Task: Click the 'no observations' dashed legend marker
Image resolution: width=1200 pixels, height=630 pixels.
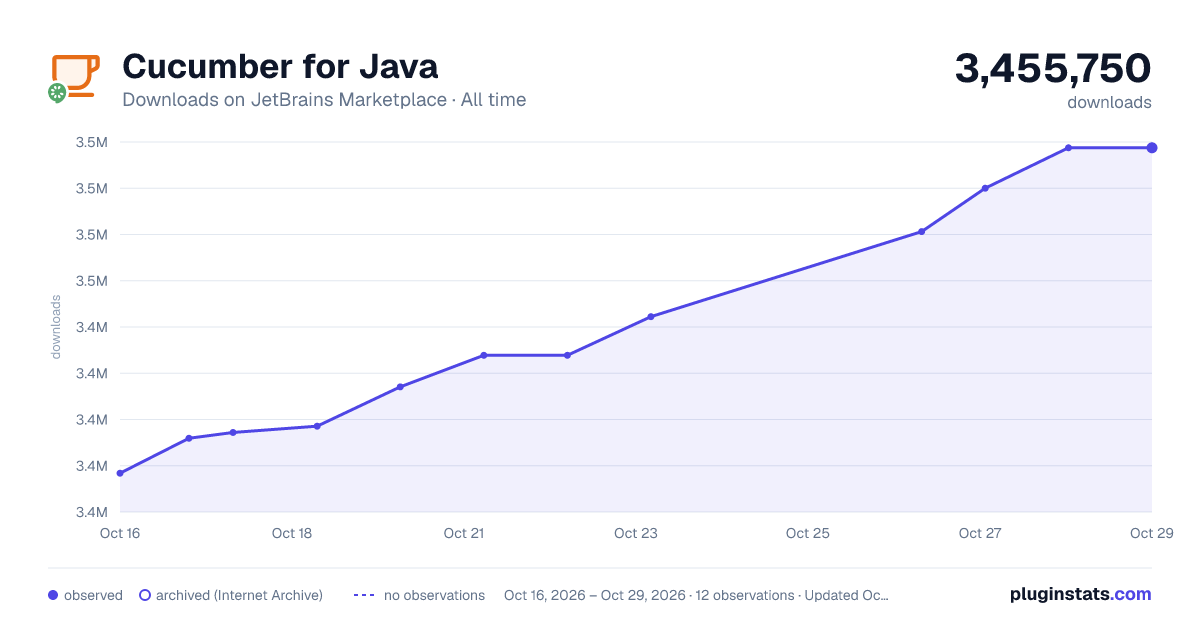Action: coord(364,595)
